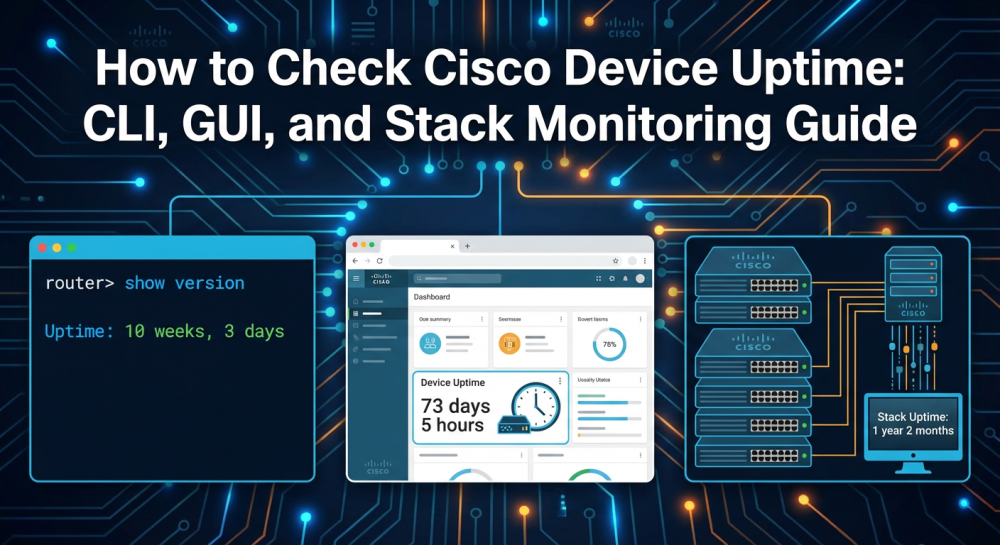Open the browser three-dot menu
1000x545 pixels.
pyautogui.click(x=645, y=261)
